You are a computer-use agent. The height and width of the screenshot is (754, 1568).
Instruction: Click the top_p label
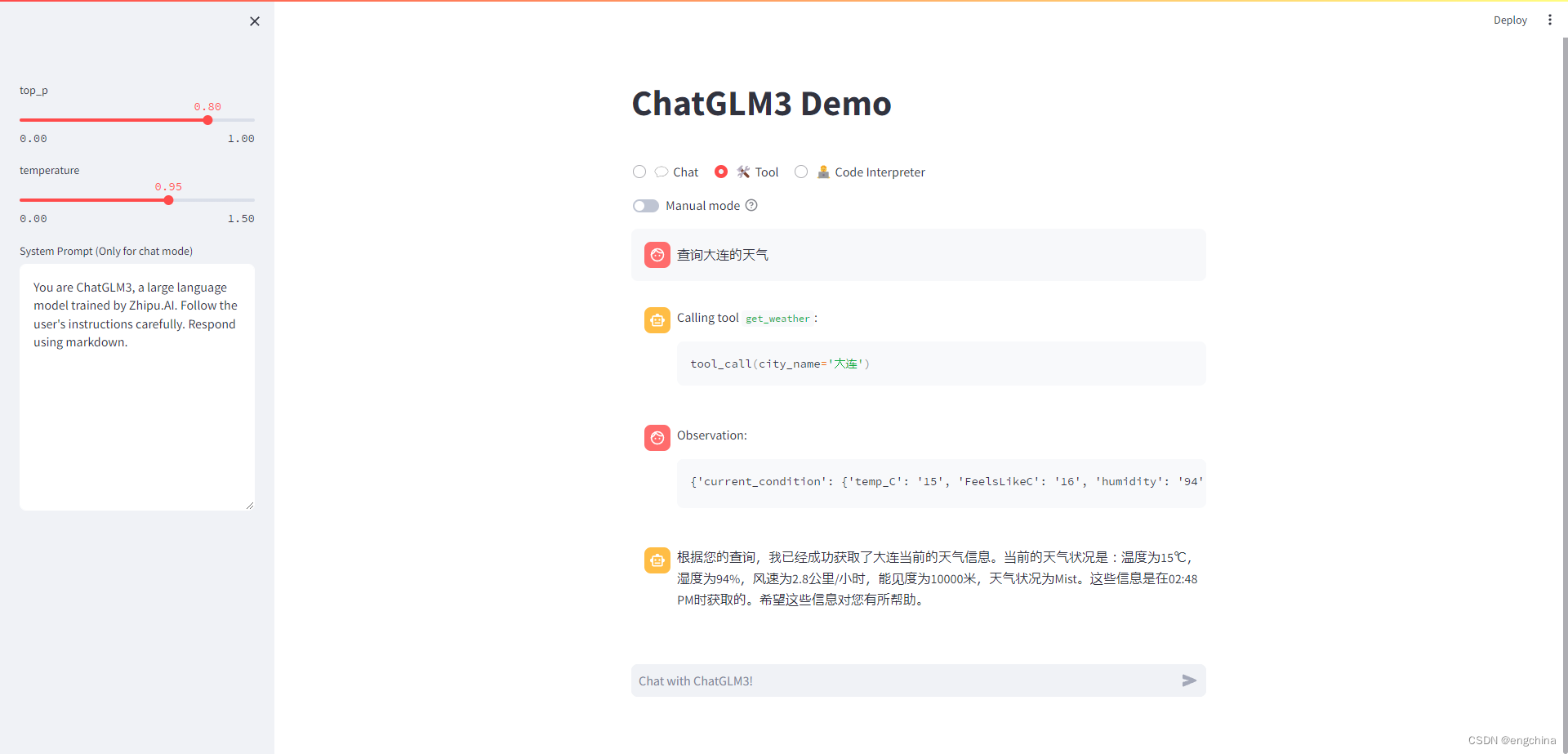coord(33,90)
